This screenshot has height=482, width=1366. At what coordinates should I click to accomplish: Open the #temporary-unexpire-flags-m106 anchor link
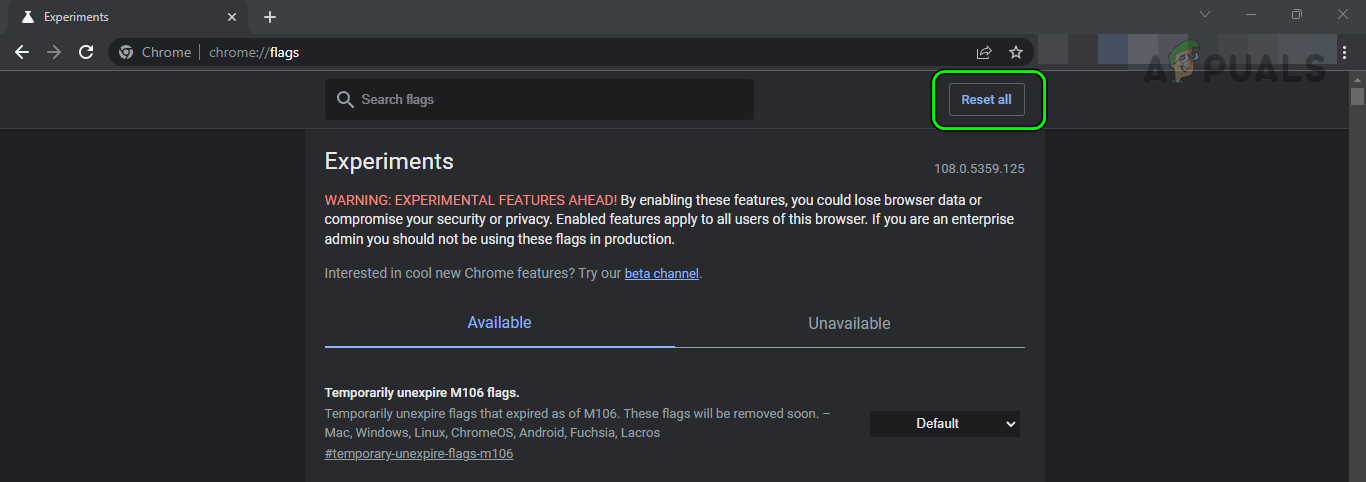(419, 454)
